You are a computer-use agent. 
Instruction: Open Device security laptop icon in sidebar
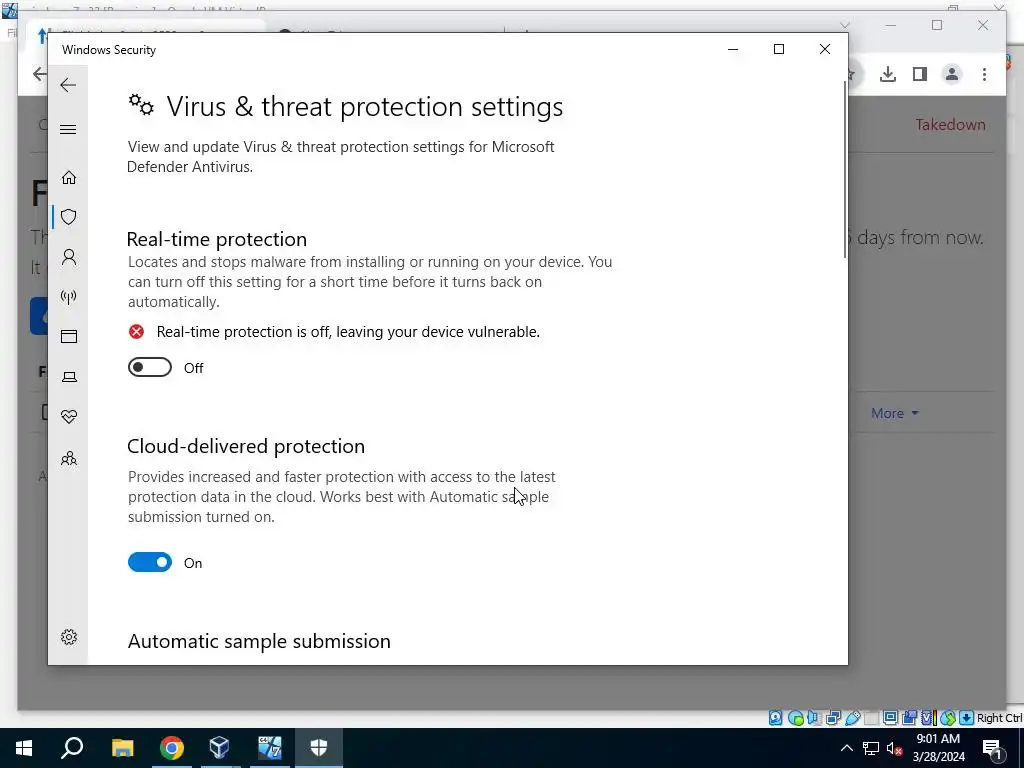tap(69, 377)
